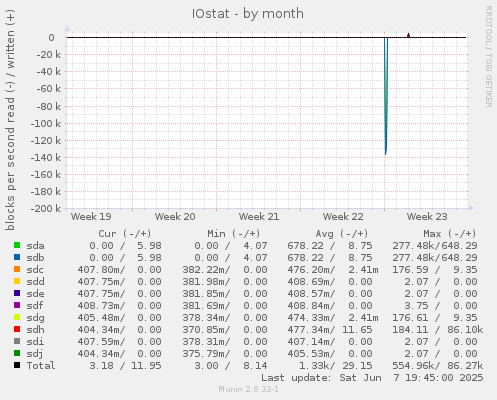Select the 'sdh' legend label
Screen dimensions: 497x400
(x=35, y=330)
